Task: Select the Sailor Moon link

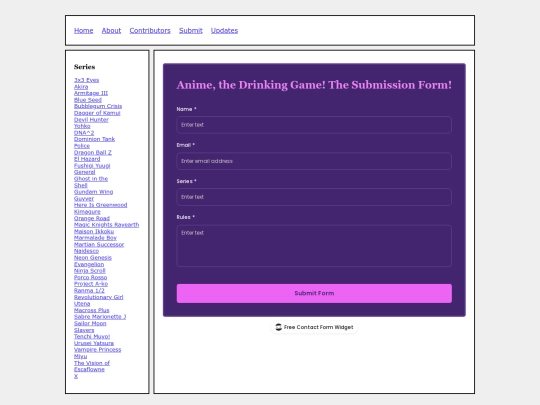Action: (90, 323)
